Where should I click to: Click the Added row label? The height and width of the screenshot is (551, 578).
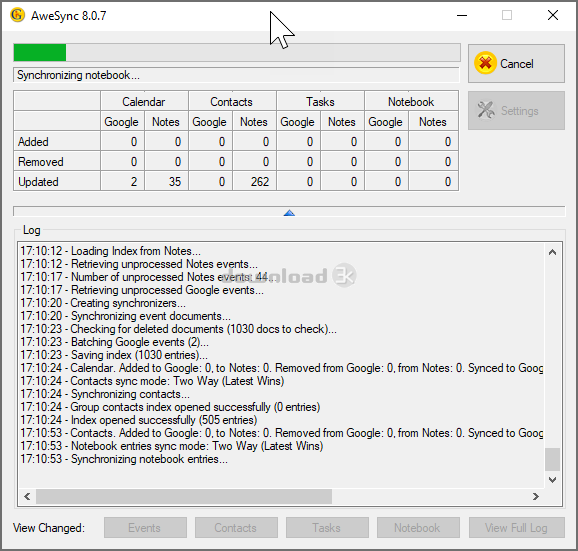point(33,142)
